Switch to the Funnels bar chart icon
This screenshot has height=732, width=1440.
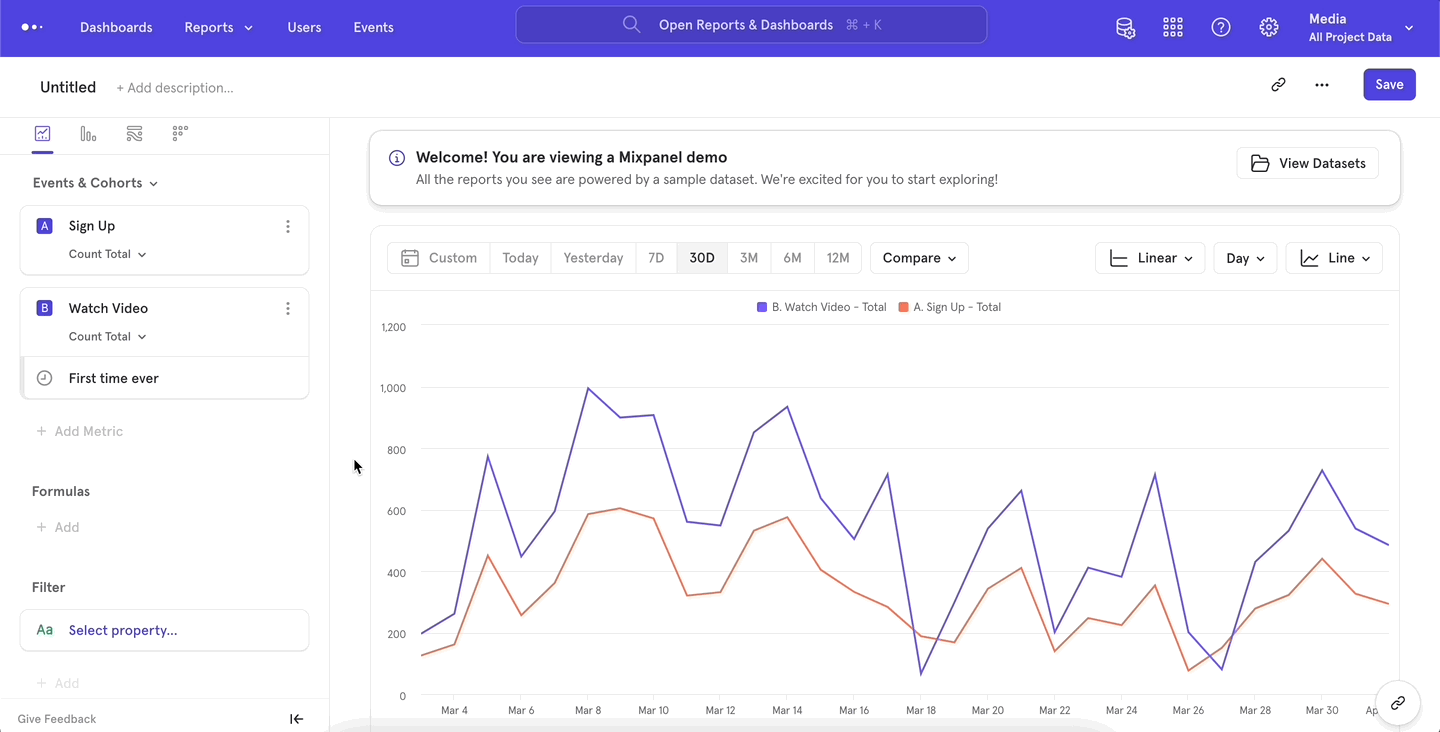click(x=88, y=134)
